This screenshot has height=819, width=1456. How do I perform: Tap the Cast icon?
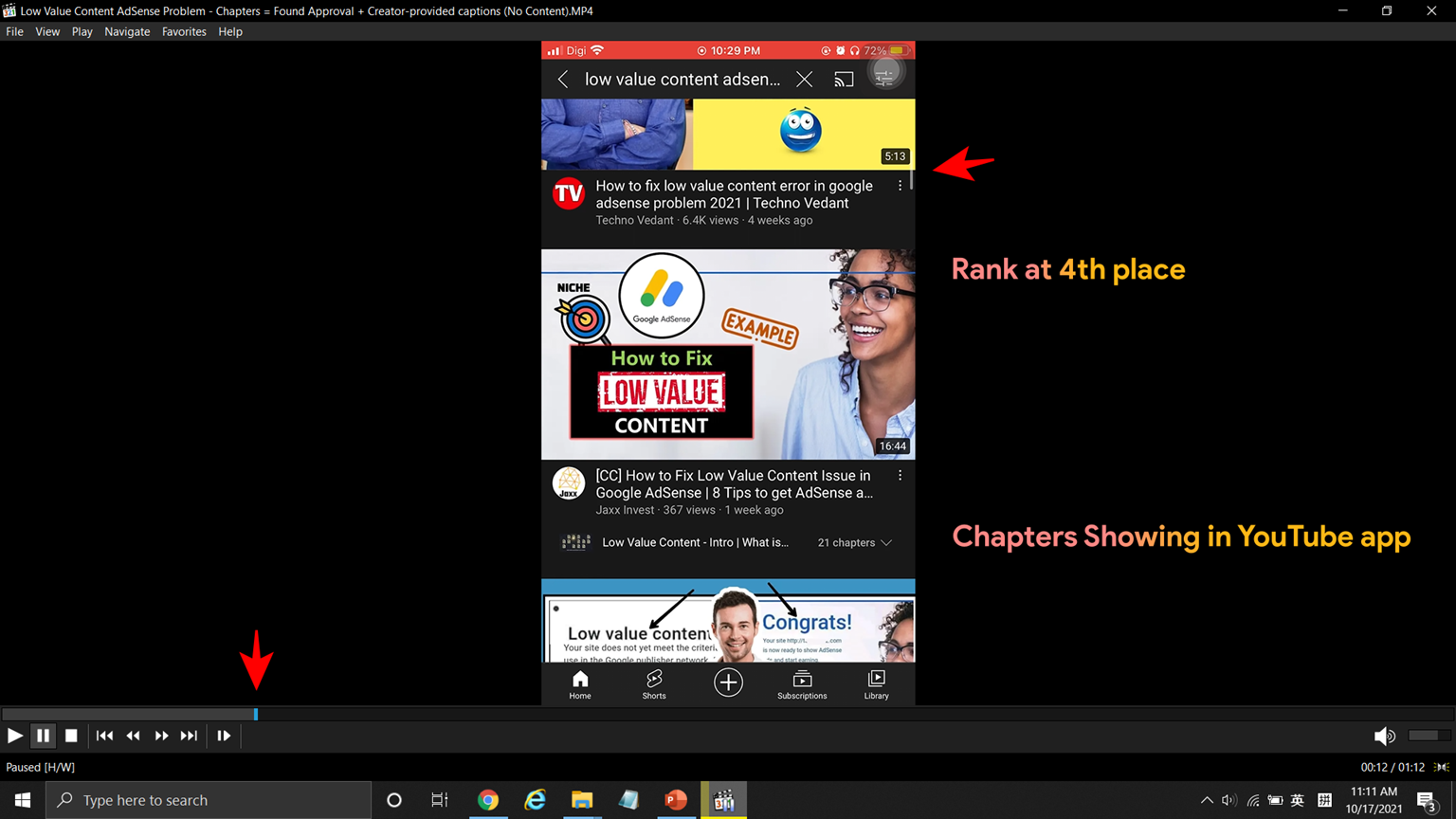(844, 80)
